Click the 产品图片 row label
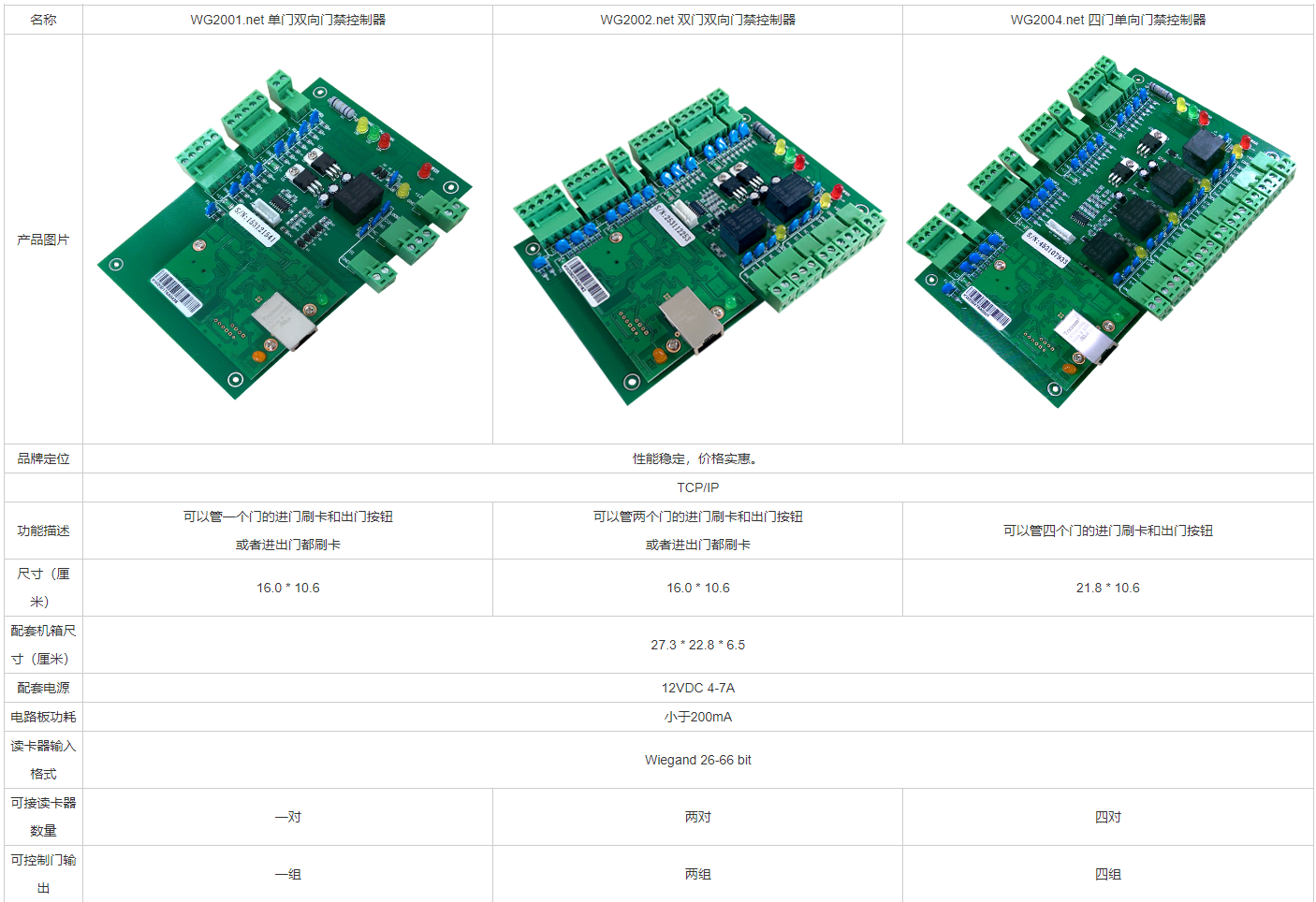This screenshot has height=902, width=1316. tap(43, 240)
